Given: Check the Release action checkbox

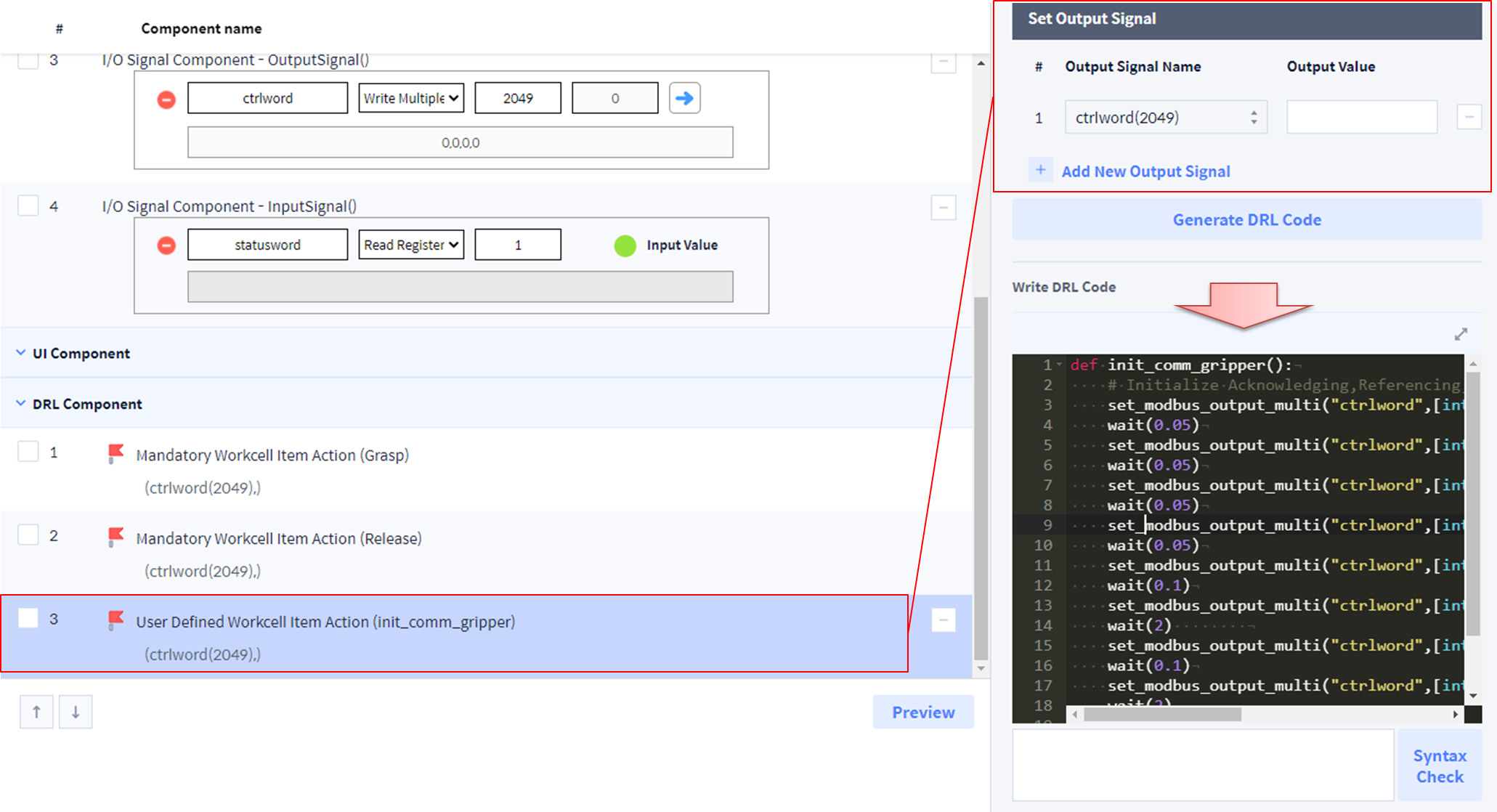Looking at the screenshot, I should tap(28, 535).
